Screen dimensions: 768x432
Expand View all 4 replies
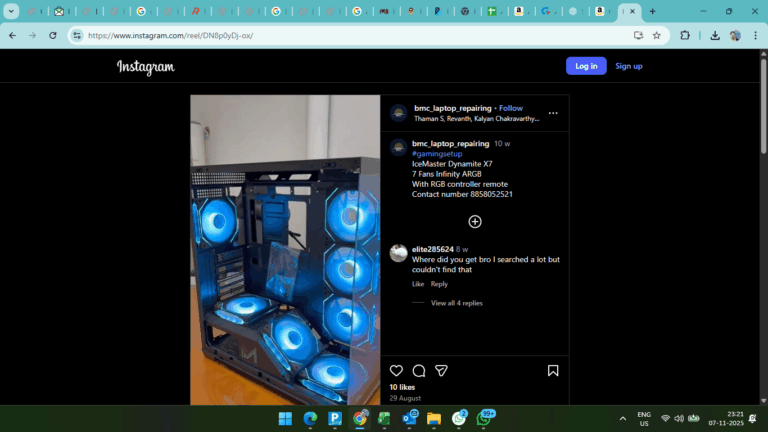[x=456, y=303]
